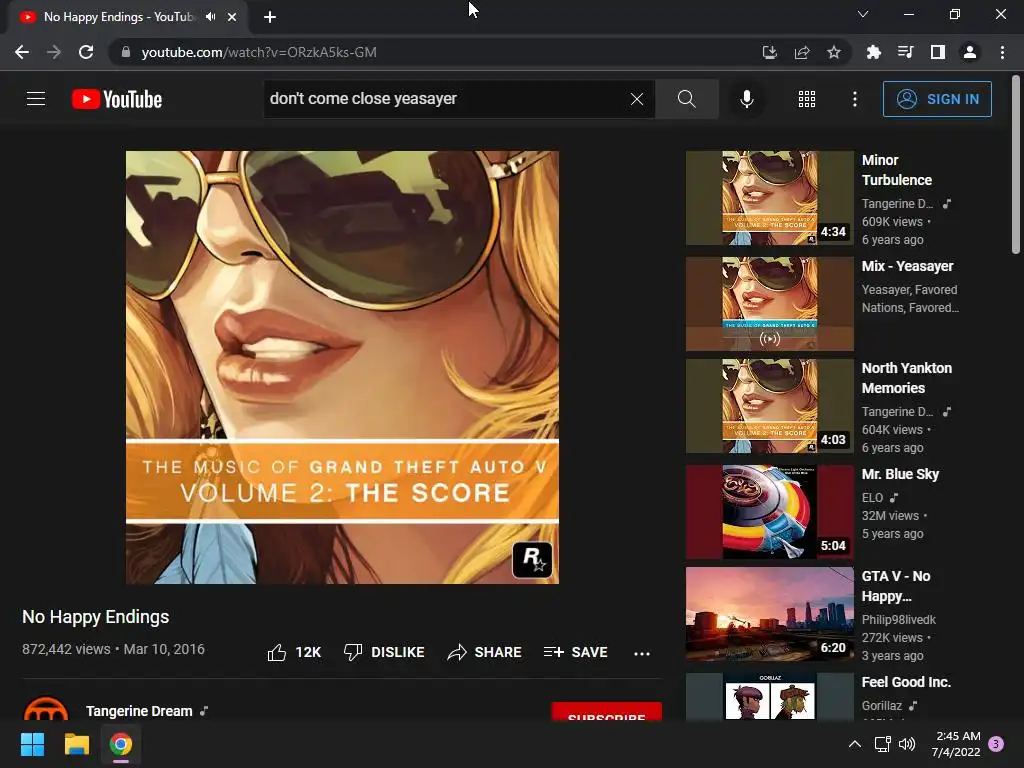Screen dimensions: 1024x768
Task: Share this page from address bar
Action: (x=801, y=52)
